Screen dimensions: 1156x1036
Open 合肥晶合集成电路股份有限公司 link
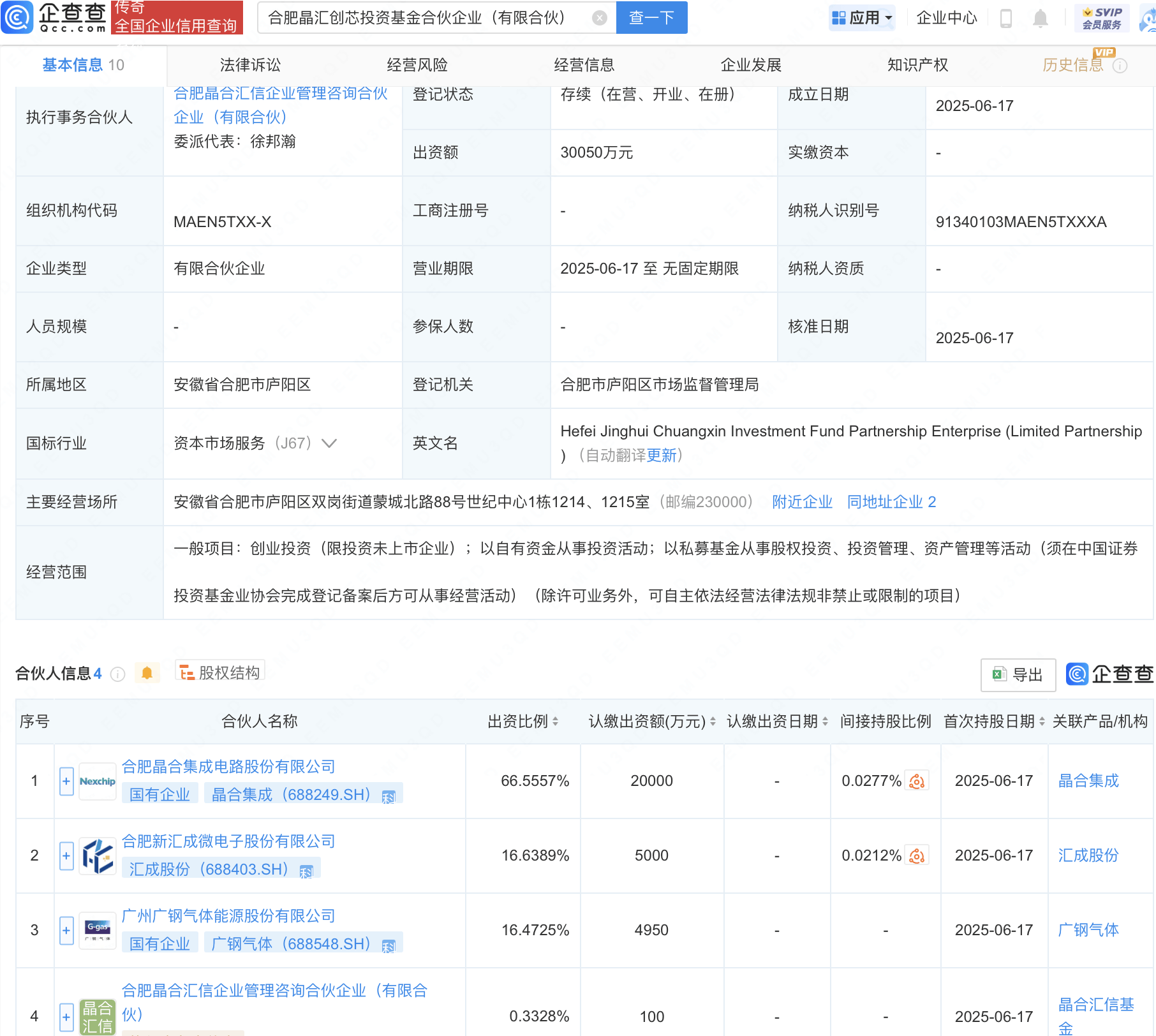point(228,767)
